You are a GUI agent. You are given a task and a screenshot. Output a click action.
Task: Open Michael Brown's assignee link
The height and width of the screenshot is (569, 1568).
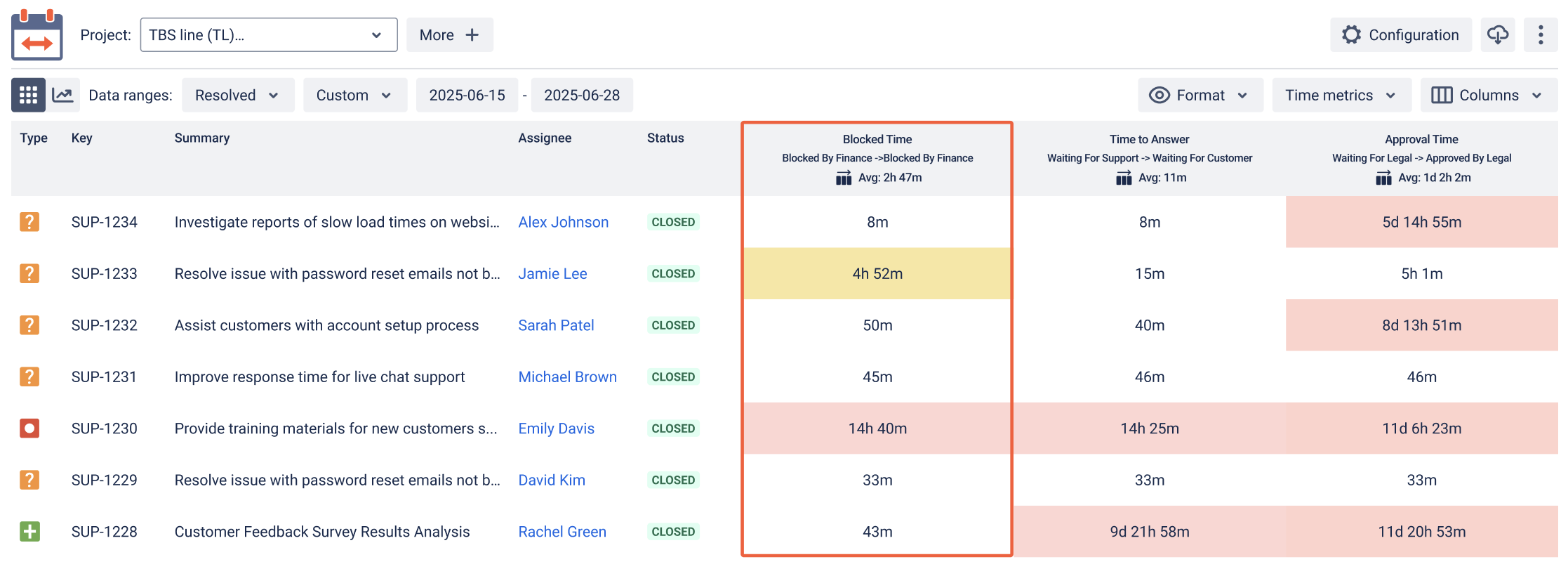click(x=568, y=377)
